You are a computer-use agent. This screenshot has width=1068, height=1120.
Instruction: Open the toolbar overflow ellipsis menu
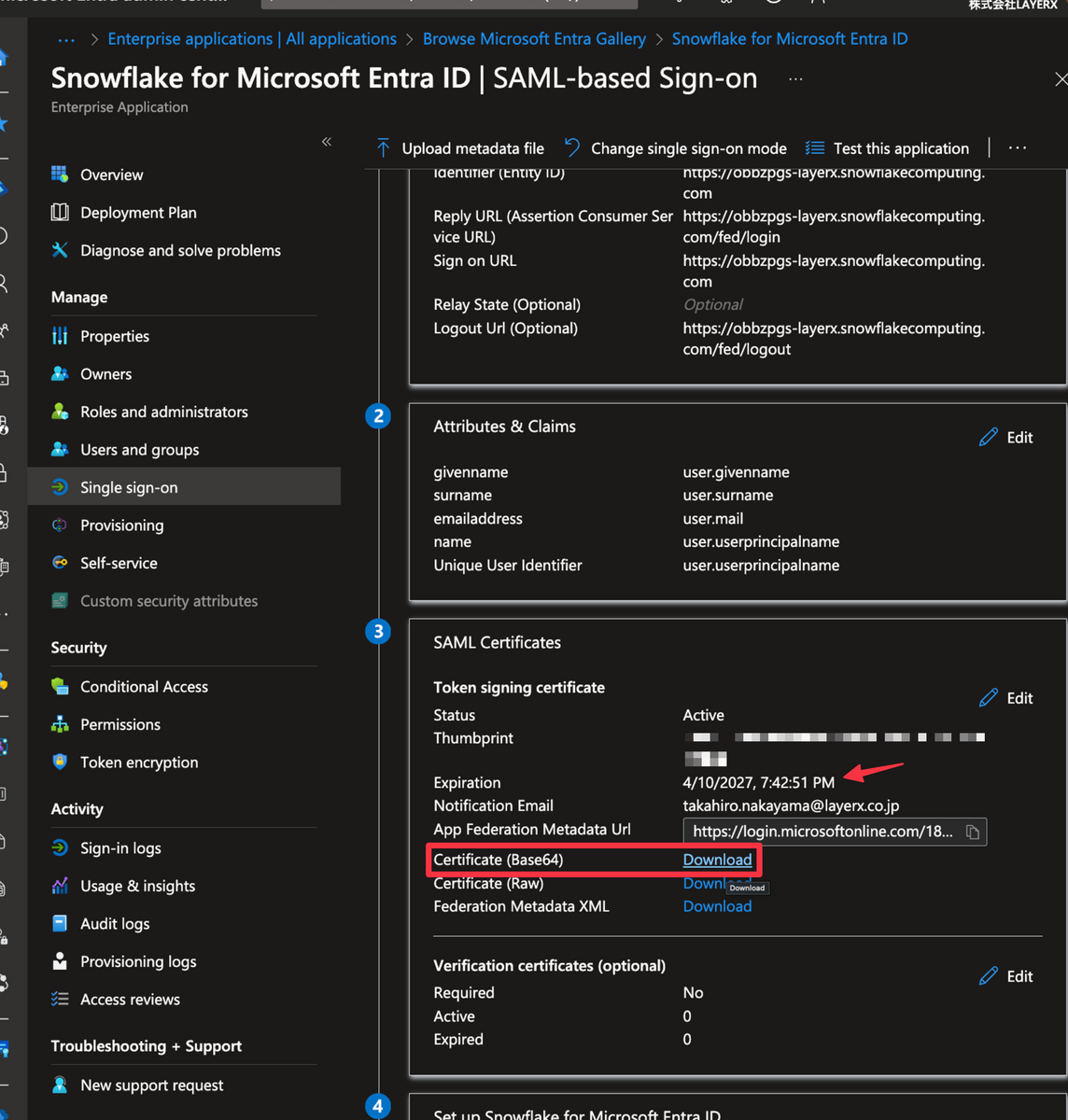click(x=1018, y=147)
